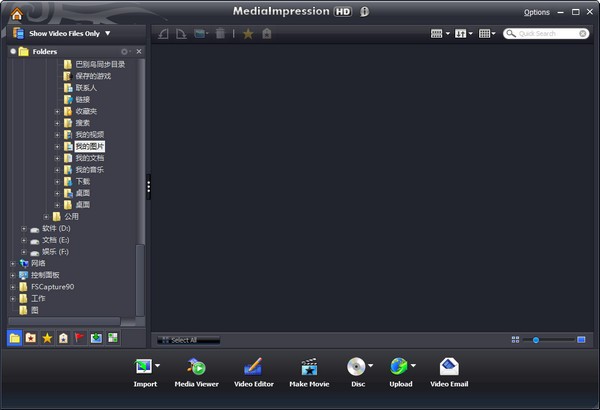This screenshot has height=410, width=600.
Task: Expand the FSCapture90 folder
Action: 13,287
